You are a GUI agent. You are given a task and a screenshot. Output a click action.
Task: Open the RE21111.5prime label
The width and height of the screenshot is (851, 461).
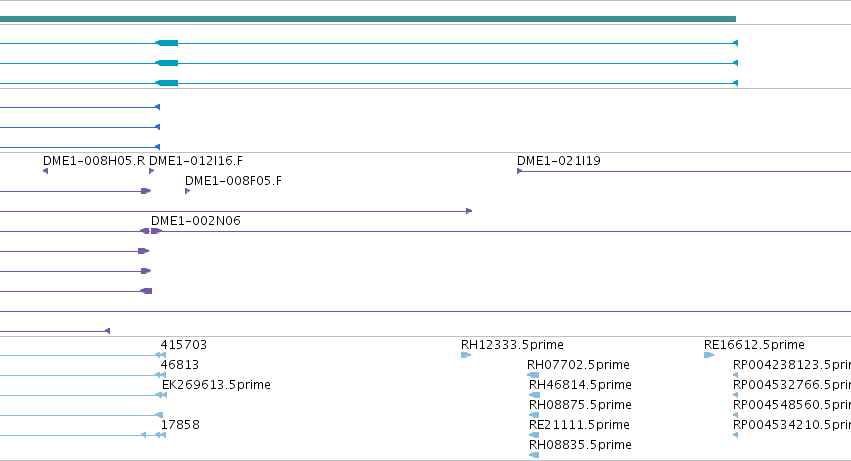(x=579, y=425)
